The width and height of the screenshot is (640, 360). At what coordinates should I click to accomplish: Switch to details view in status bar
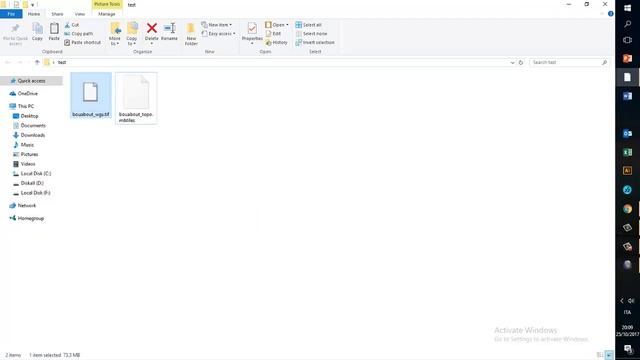point(600,355)
